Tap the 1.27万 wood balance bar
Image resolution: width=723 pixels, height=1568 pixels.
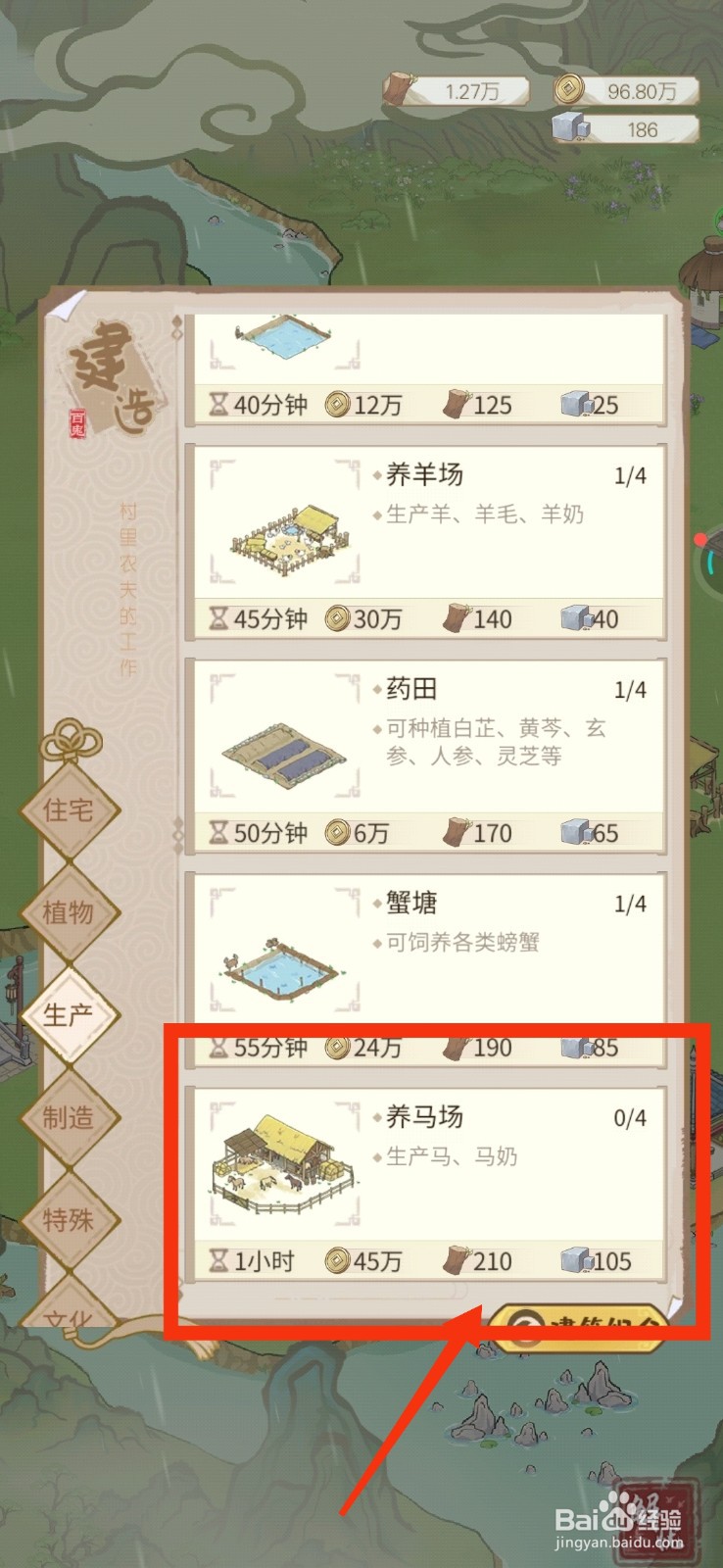458,91
